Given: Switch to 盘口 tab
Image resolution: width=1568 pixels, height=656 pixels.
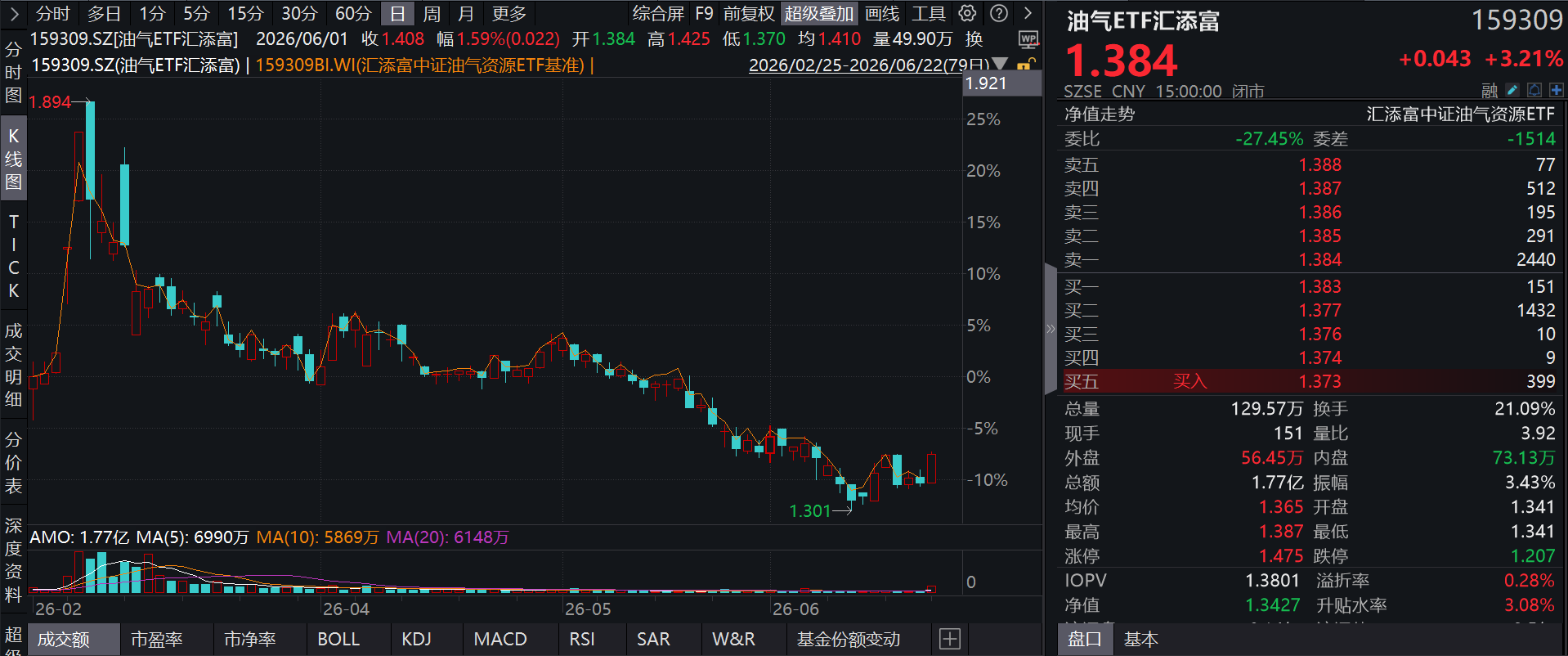Looking at the screenshot, I should tap(1085, 639).
